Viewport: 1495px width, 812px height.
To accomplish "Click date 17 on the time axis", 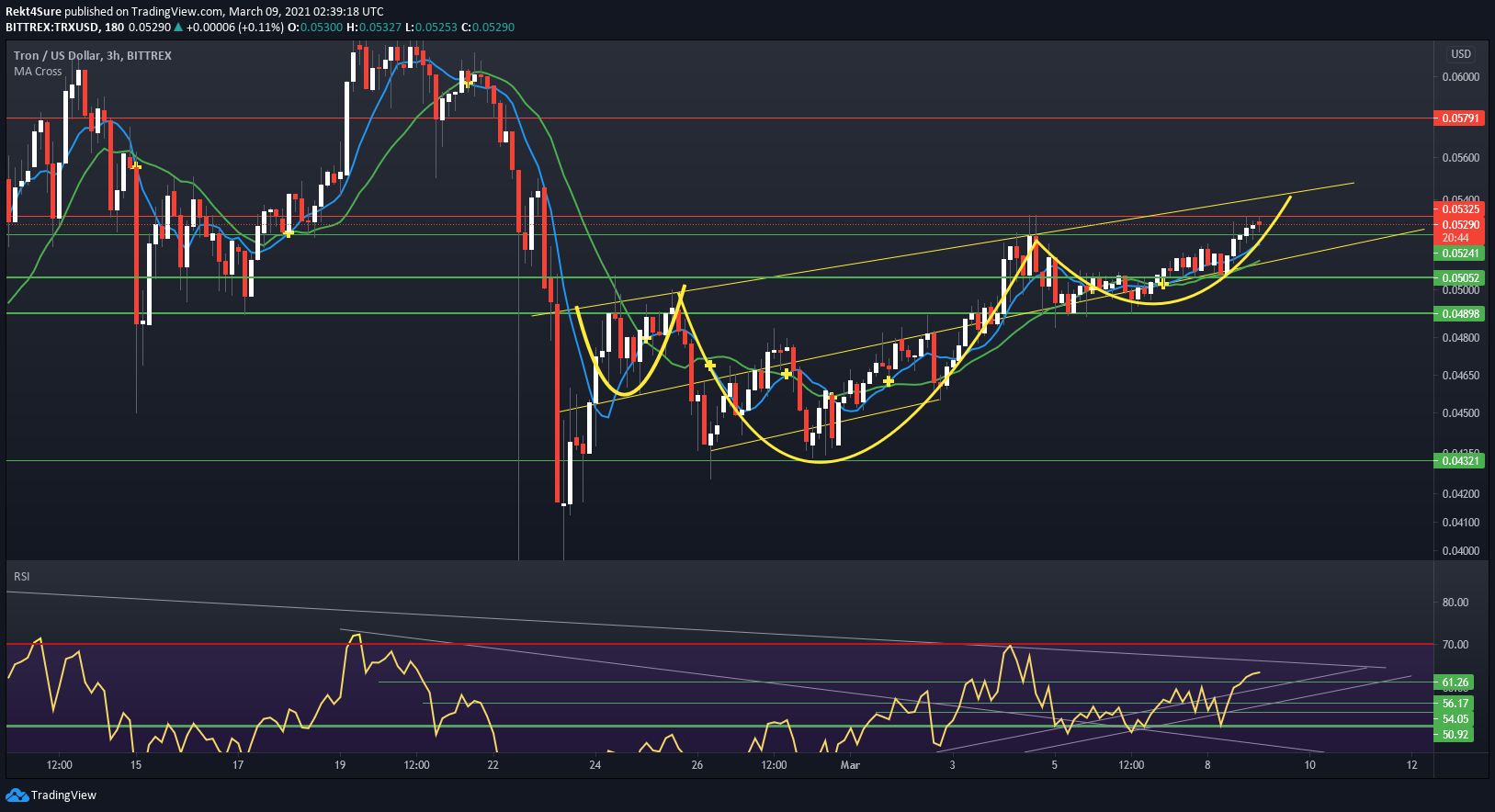I will (x=238, y=764).
